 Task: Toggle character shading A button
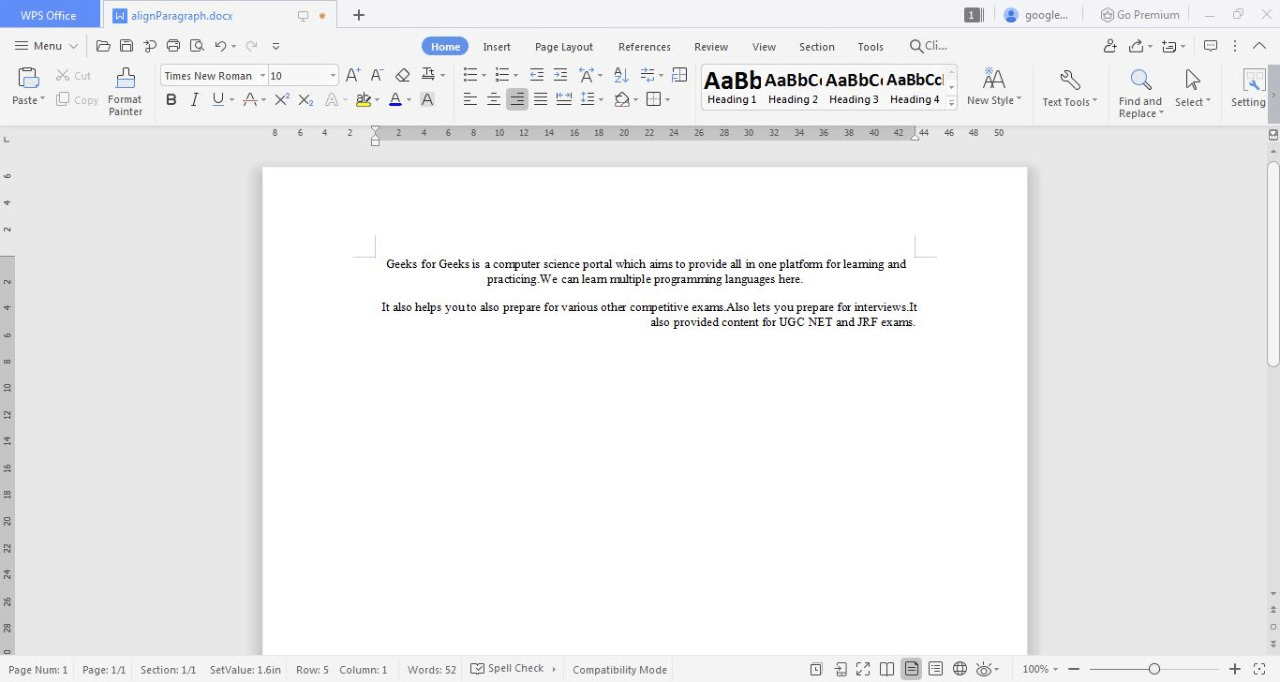tap(427, 99)
